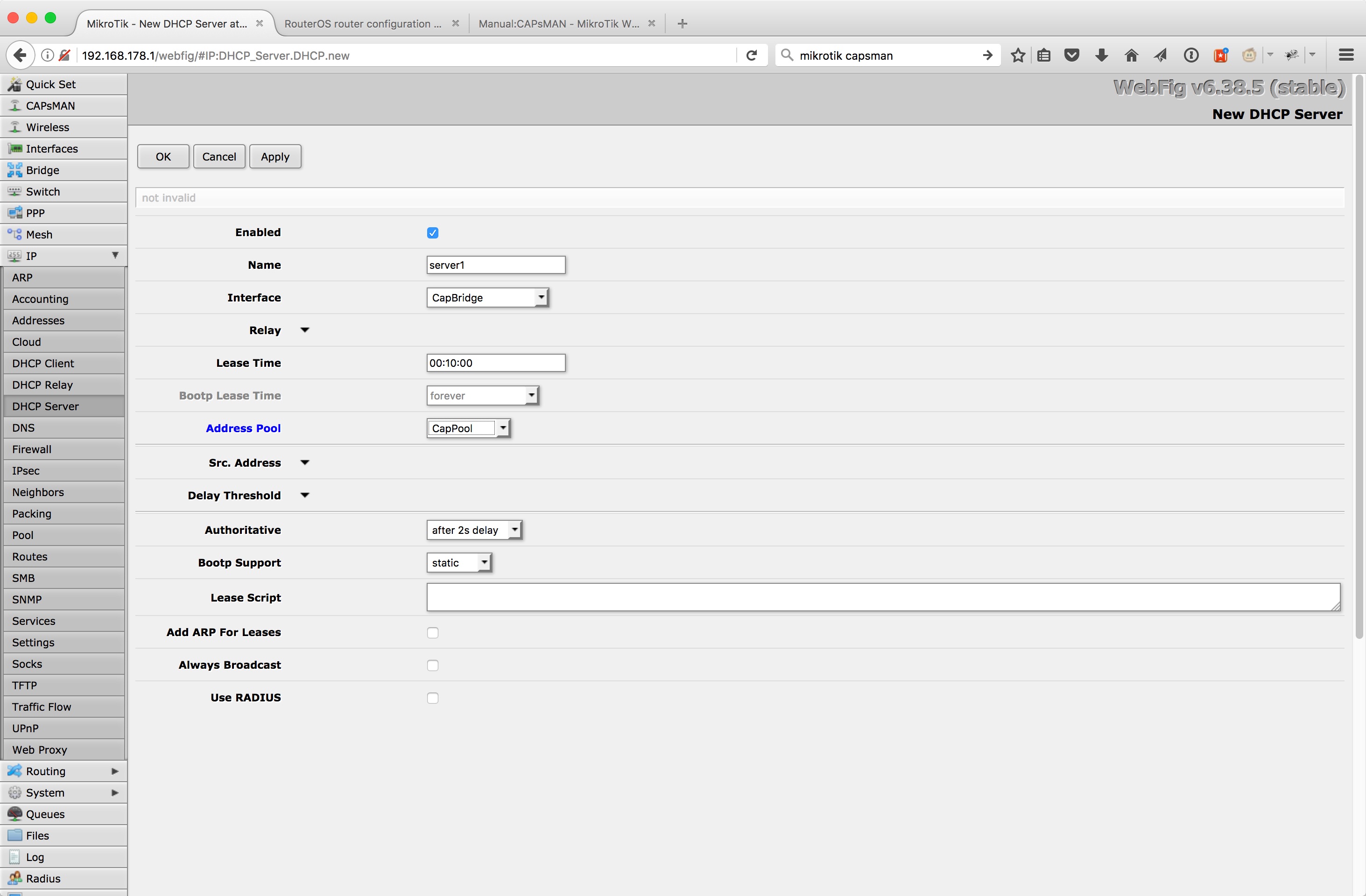The image size is (1366, 896).
Task: Open the CAPsMAN sidebar menu item
Action: [x=50, y=105]
